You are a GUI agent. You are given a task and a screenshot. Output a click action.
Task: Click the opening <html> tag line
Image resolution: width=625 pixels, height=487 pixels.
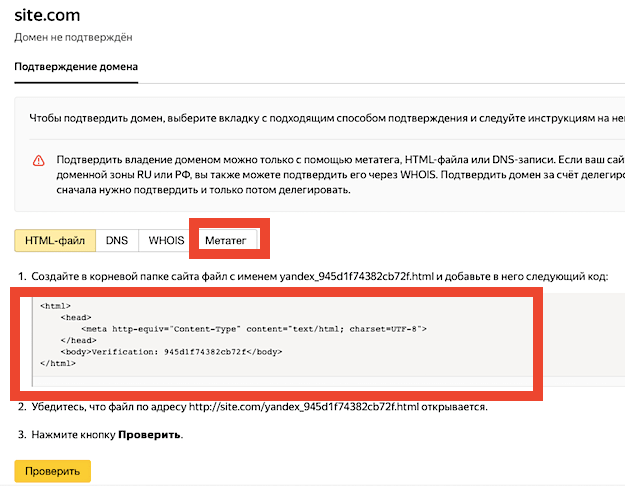point(55,305)
